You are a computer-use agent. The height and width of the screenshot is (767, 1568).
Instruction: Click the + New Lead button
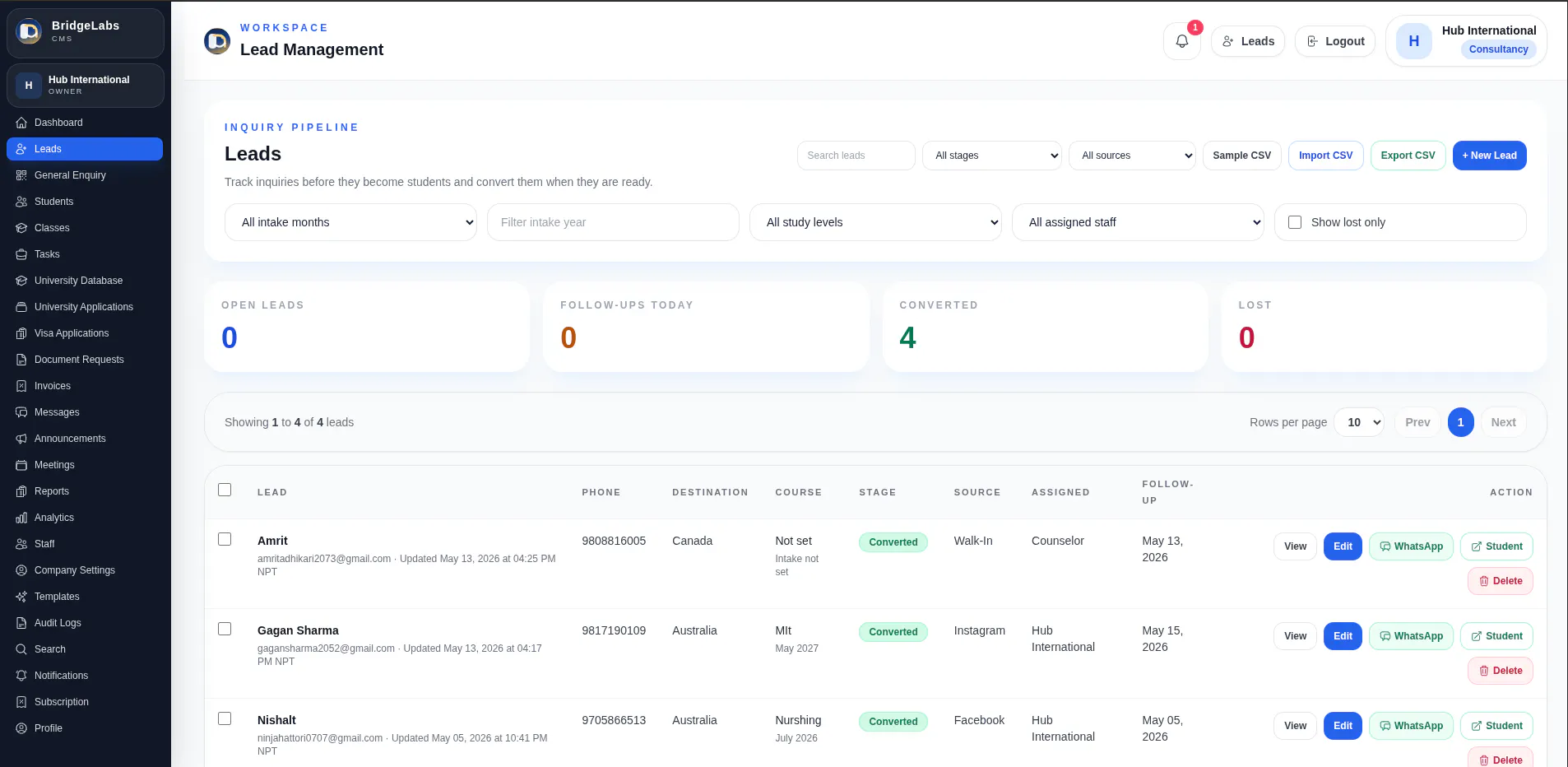(x=1489, y=156)
